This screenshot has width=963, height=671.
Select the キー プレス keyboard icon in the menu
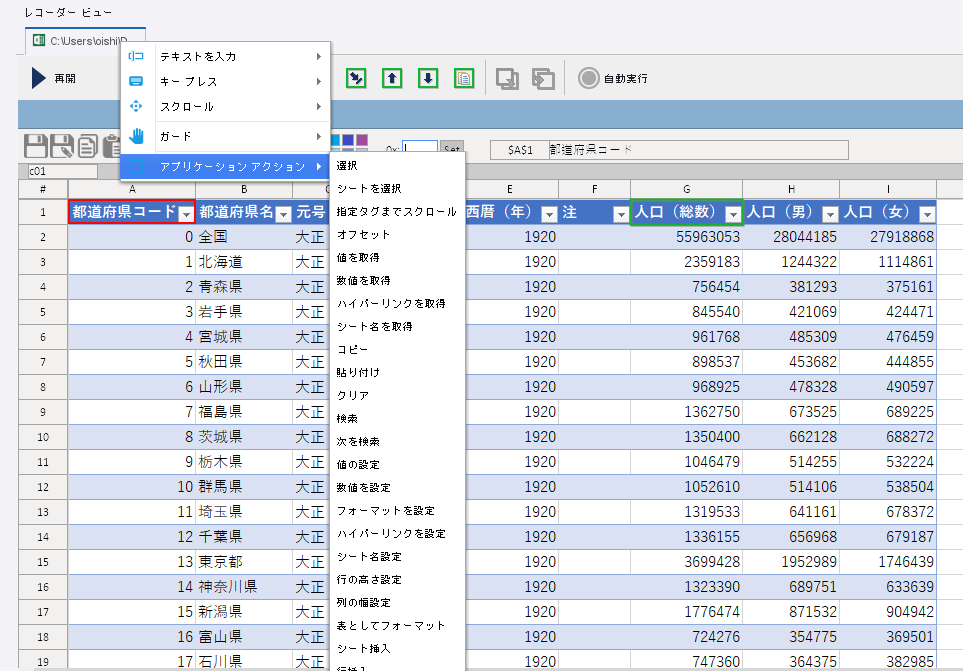click(x=135, y=79)
